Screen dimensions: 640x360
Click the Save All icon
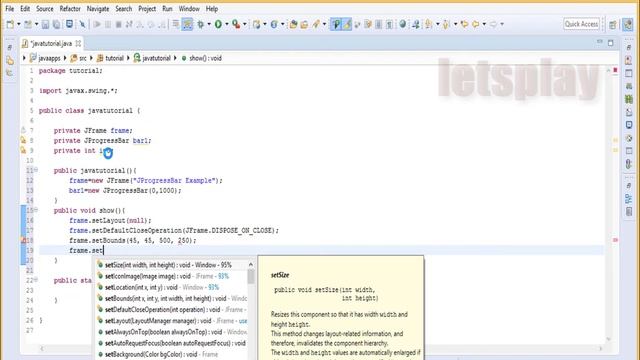[56, 24]
